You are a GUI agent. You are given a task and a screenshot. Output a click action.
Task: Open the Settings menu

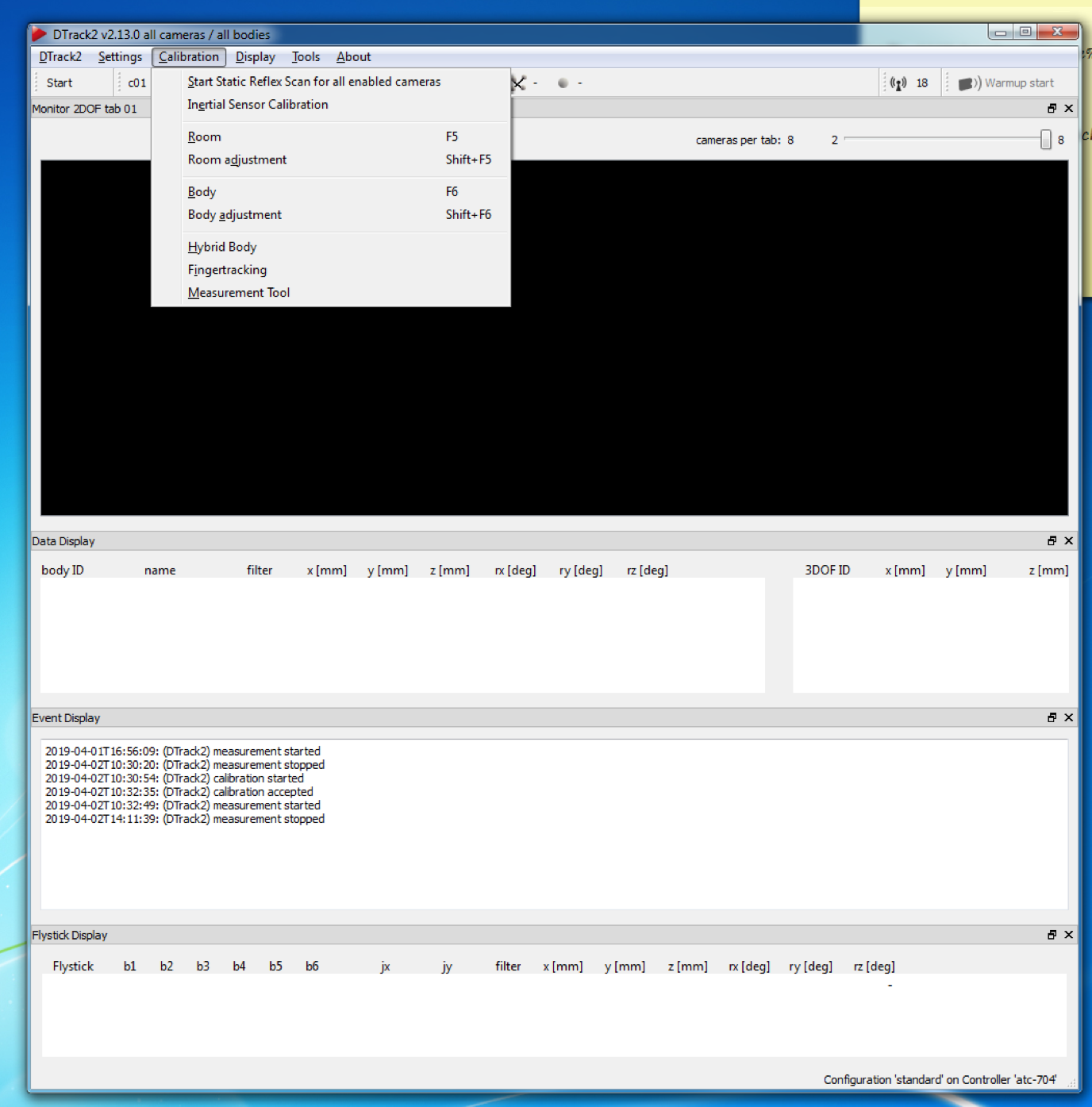pyautogui.click(x=120, y=57)
